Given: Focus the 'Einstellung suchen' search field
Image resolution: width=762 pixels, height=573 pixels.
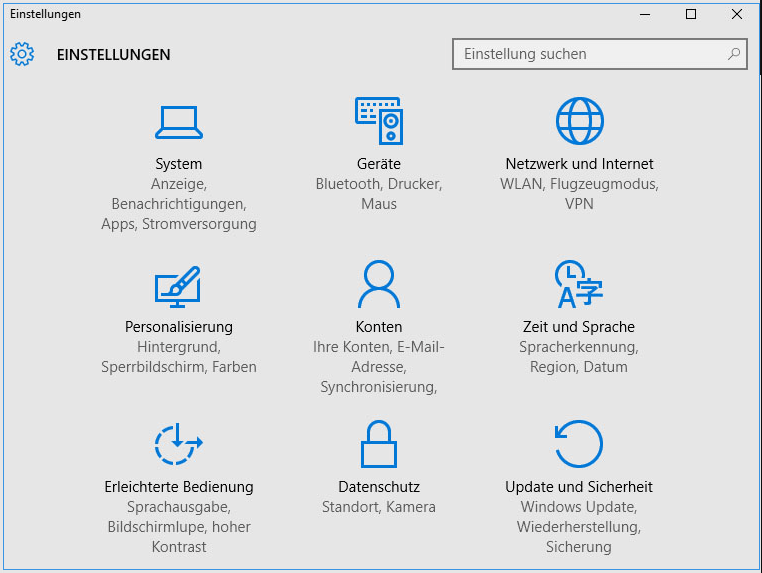Looking at the screenshot, I should [x=600, y=54].
